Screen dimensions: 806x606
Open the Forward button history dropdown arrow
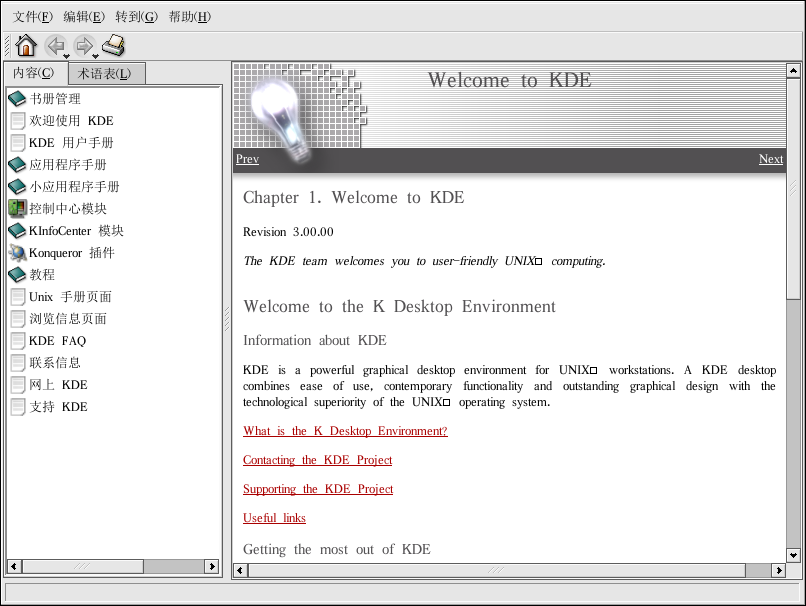[96, 56]
